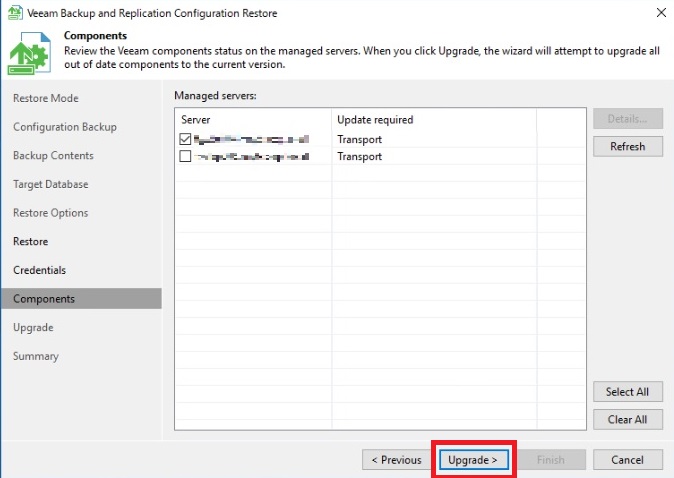The width and height of the screenshot is (674, 478).
Task: Click the Select All button
Action: [628, 392]
